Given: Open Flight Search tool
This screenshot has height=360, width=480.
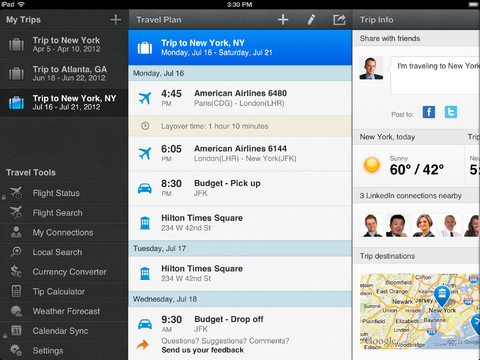Looking at the screenshot, I should 64,213.
